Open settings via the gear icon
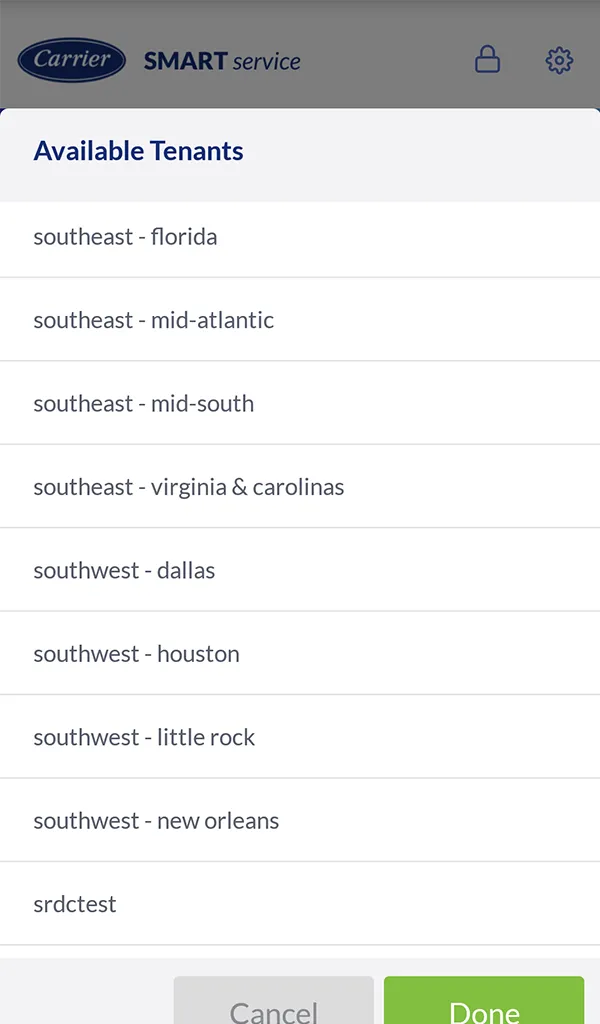The image size is (600, 1024). coord(559,60)
